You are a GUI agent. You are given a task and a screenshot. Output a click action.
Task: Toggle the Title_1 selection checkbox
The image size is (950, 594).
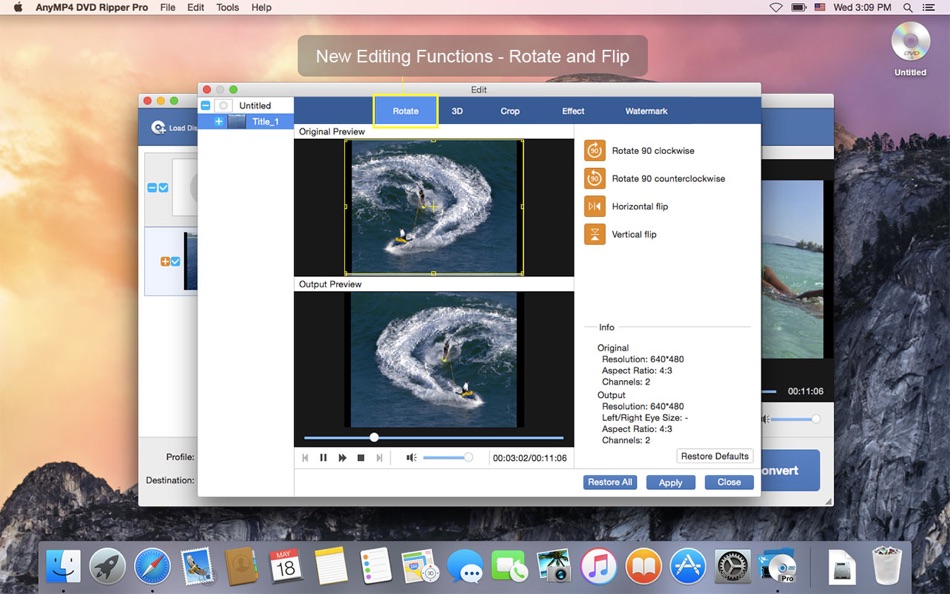pyautogui.click(x=219, y=122)
